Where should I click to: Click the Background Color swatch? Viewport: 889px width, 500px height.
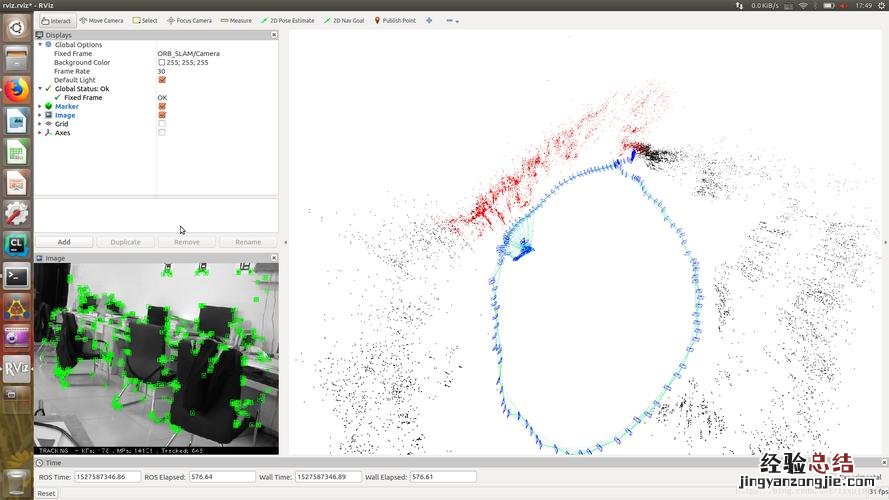[162, 62]
